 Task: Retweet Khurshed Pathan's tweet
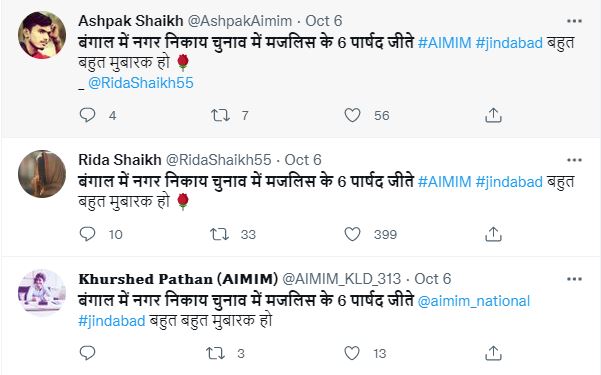click(x=215, y=353)
